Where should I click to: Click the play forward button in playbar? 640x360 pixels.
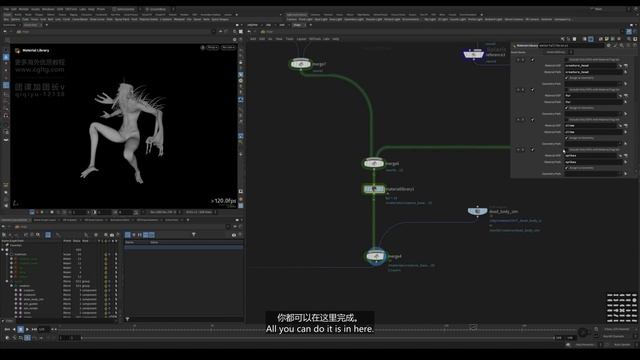pyautogui.click(x=27, y=329)
